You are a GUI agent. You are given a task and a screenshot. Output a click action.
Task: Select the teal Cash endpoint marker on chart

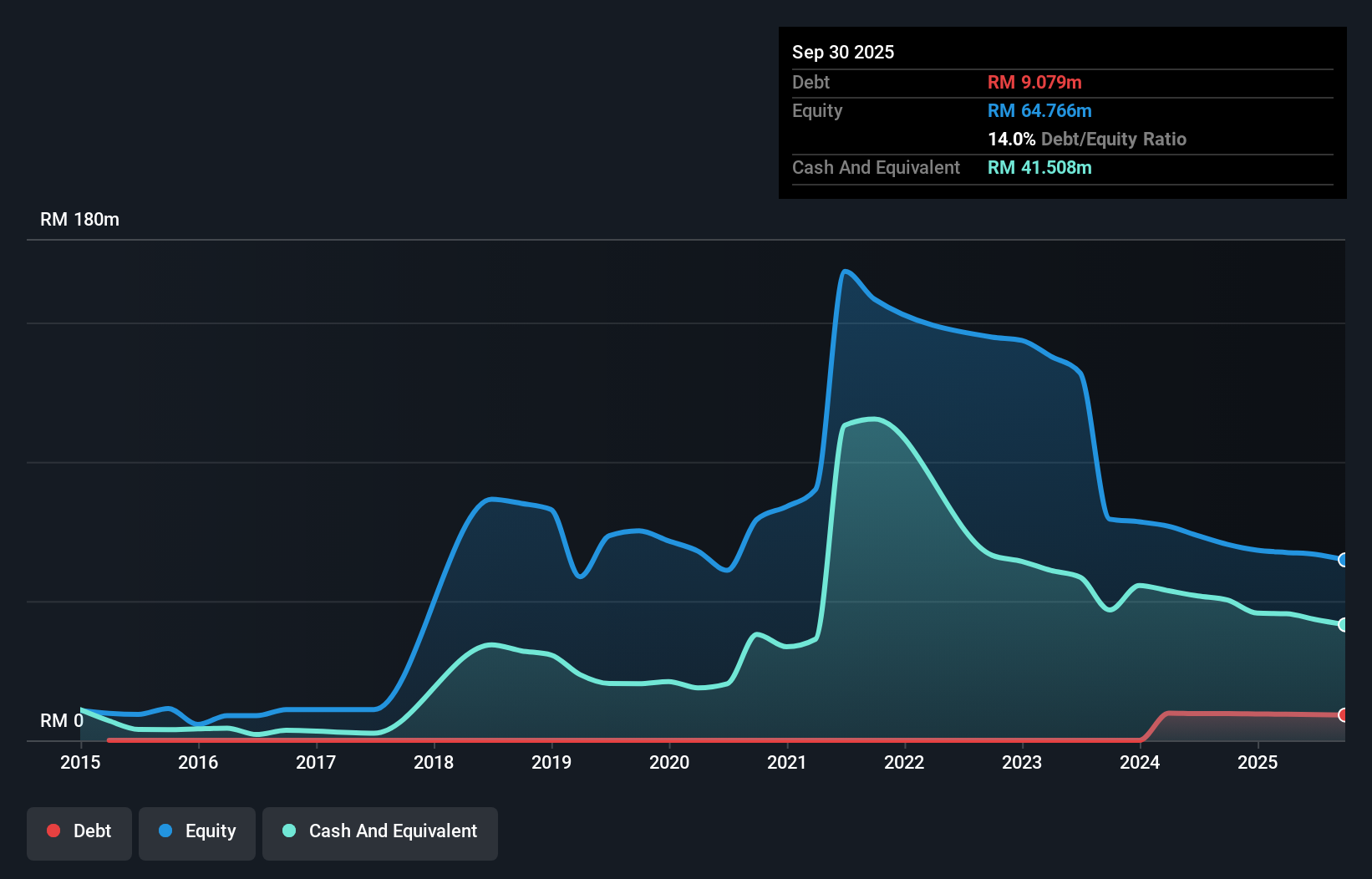tap(1343, 624)
